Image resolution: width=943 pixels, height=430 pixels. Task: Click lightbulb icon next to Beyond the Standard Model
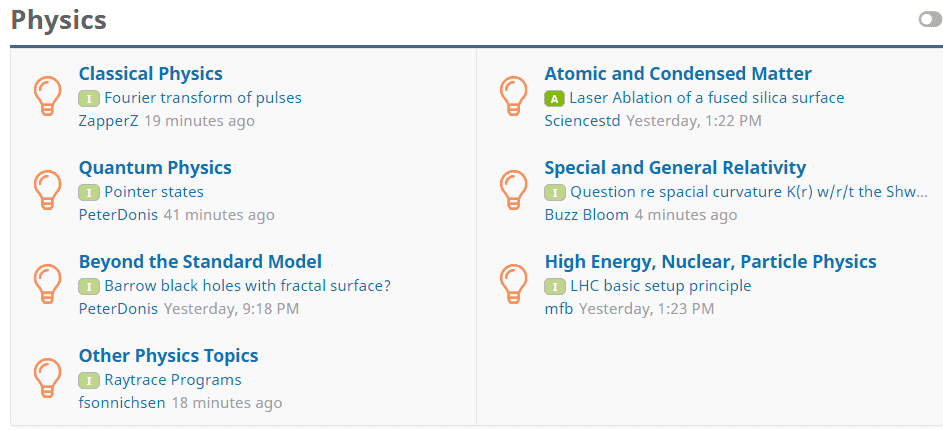pyautogui.click(x=47, y=285)
